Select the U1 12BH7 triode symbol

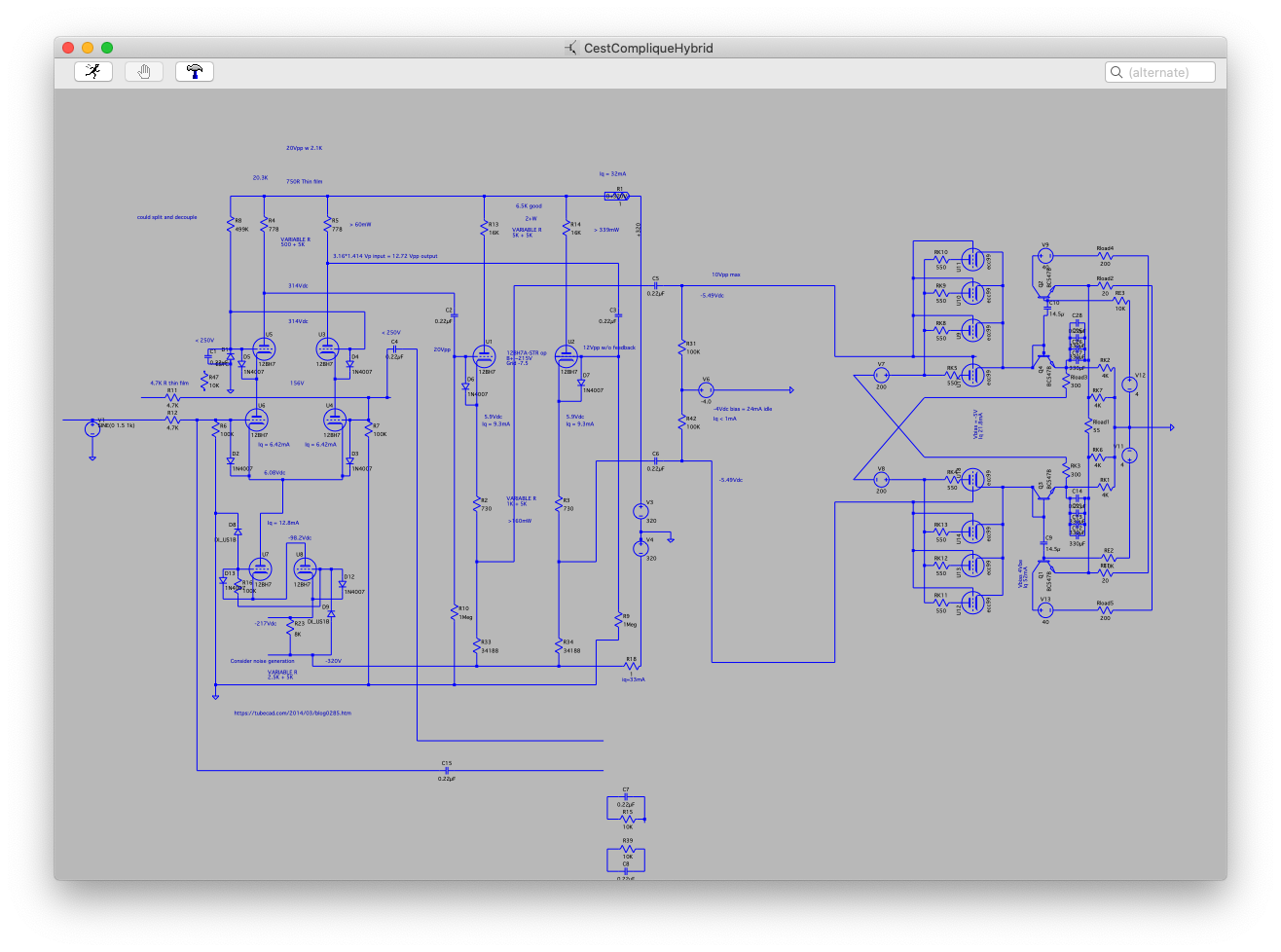tap(484, 356)
